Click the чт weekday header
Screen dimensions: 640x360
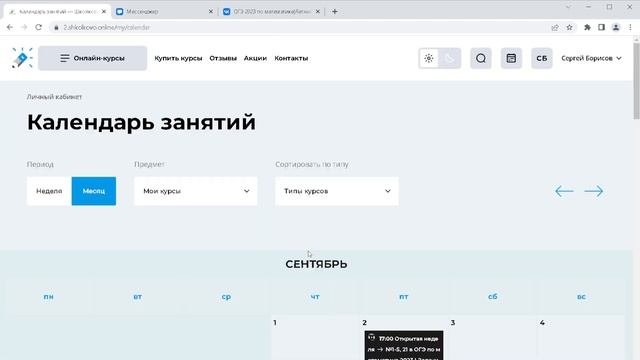[x=315, y=297]
